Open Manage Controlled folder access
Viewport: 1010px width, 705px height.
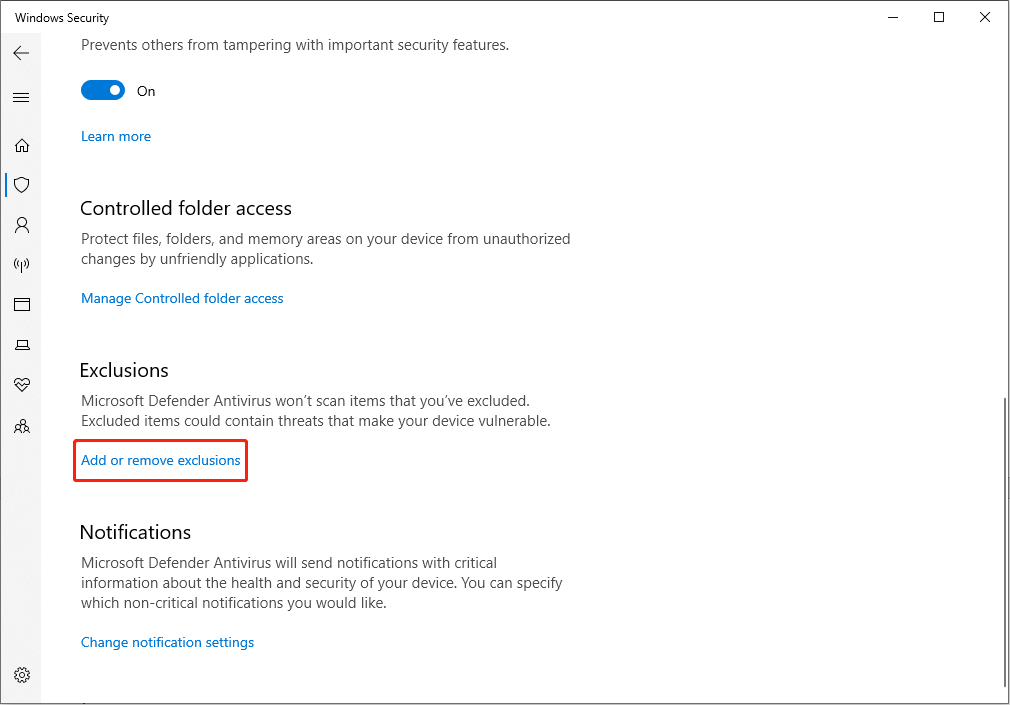[182, 298]
